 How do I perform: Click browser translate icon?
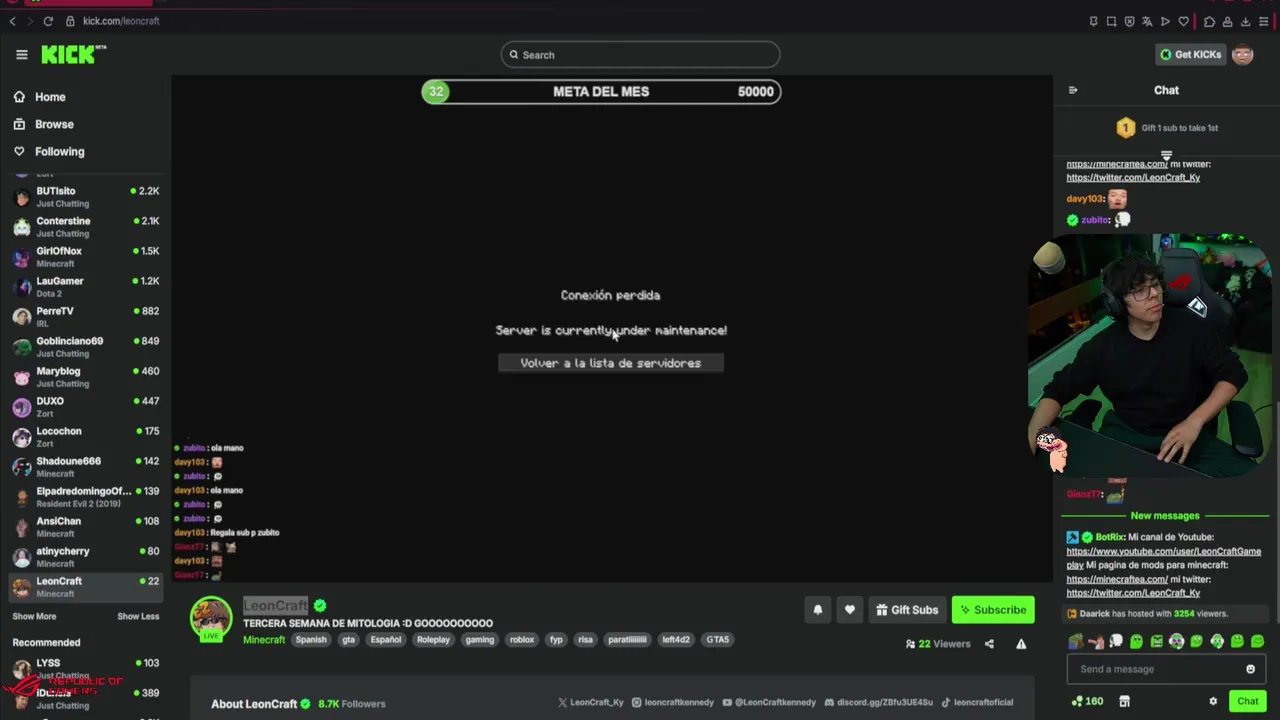coord(1147,21)
